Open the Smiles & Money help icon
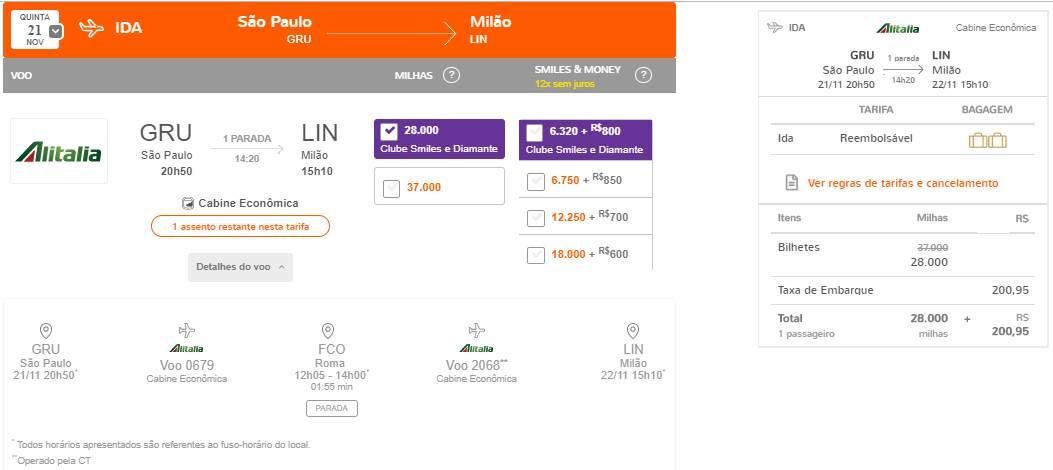Screen dimensions: 1053x470 tap(643, 75)
